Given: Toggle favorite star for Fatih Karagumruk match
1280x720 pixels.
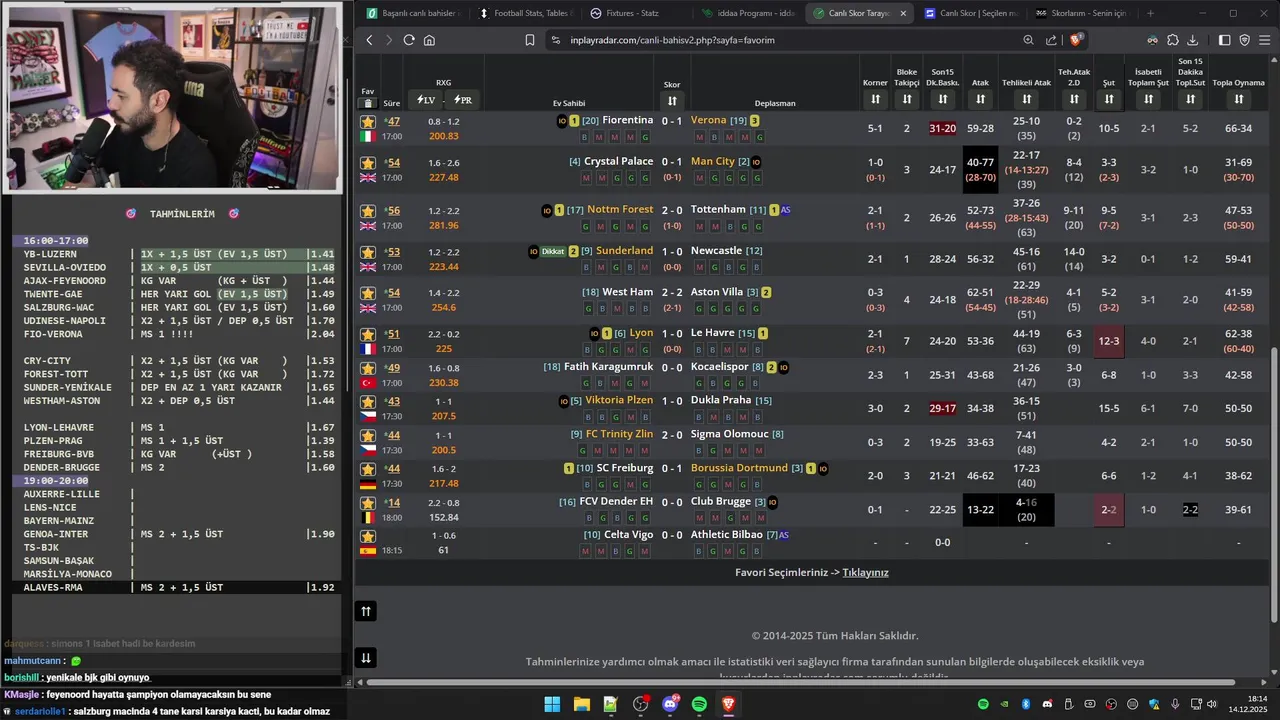Looking at the screenshot, I should click(x=368, y=368).
